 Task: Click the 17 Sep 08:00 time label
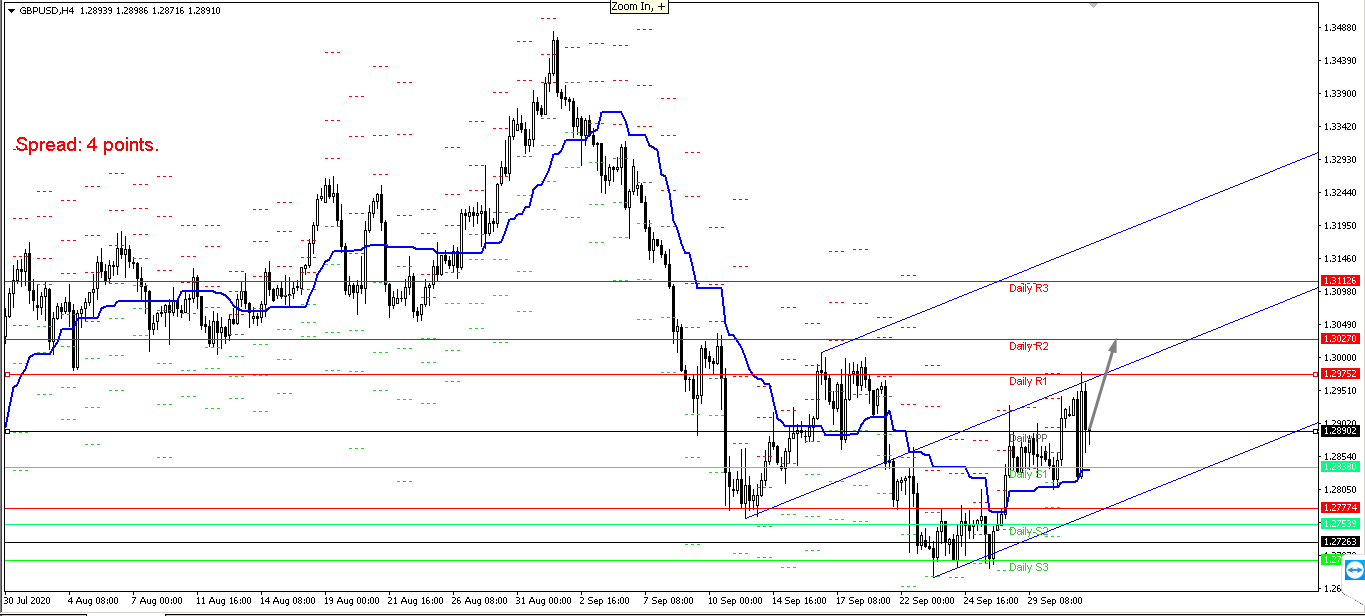point(864,602)
